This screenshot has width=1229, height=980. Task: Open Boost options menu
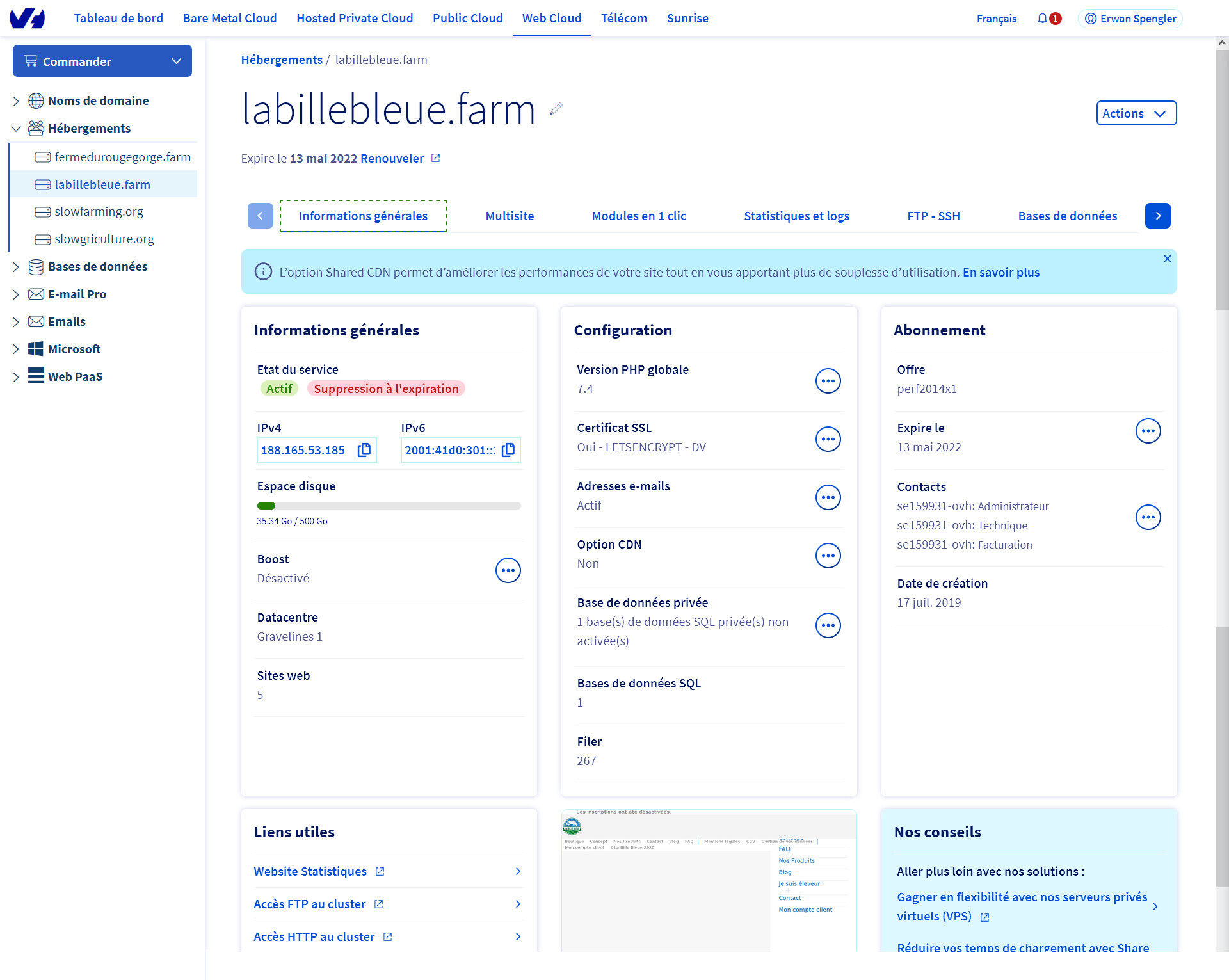(x=508, y=570)
